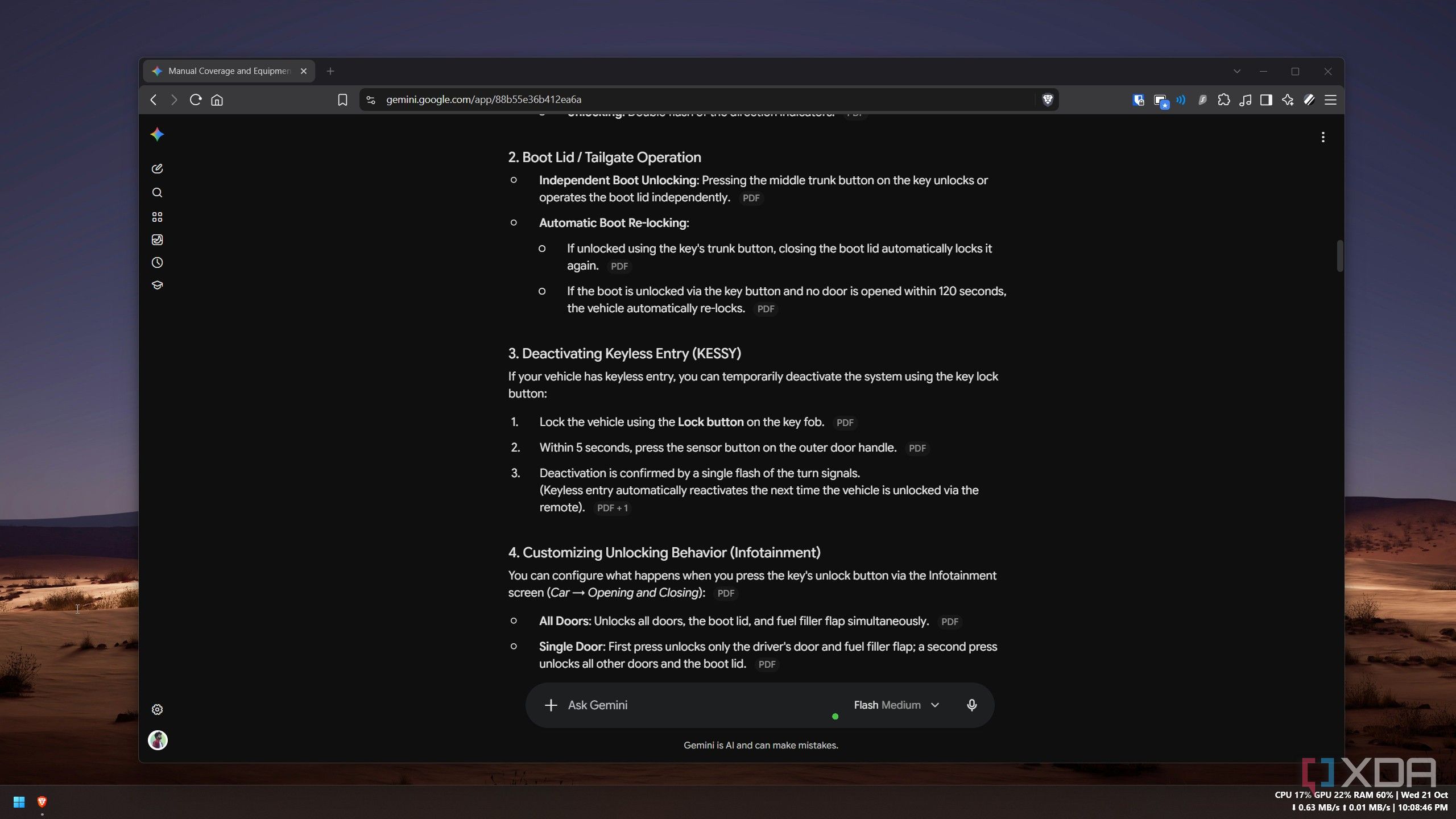Open the Flash Medium model selector
This screenshot has width=1456, height=819.
point(896,705)
